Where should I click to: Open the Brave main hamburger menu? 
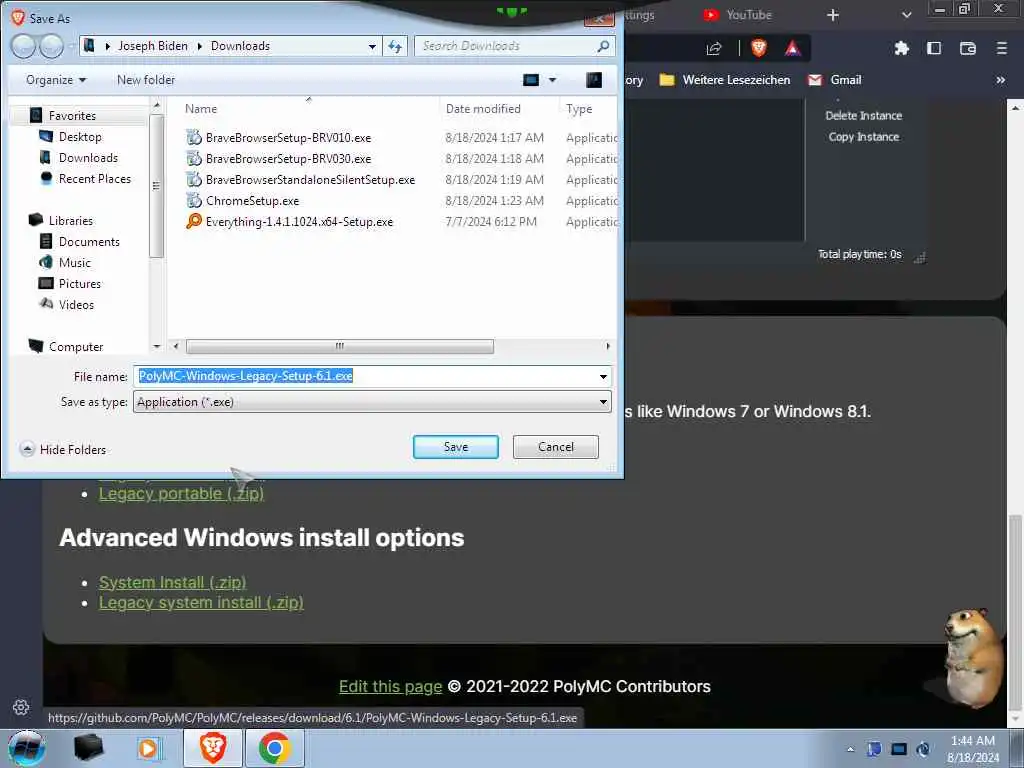click(1001, 48)
